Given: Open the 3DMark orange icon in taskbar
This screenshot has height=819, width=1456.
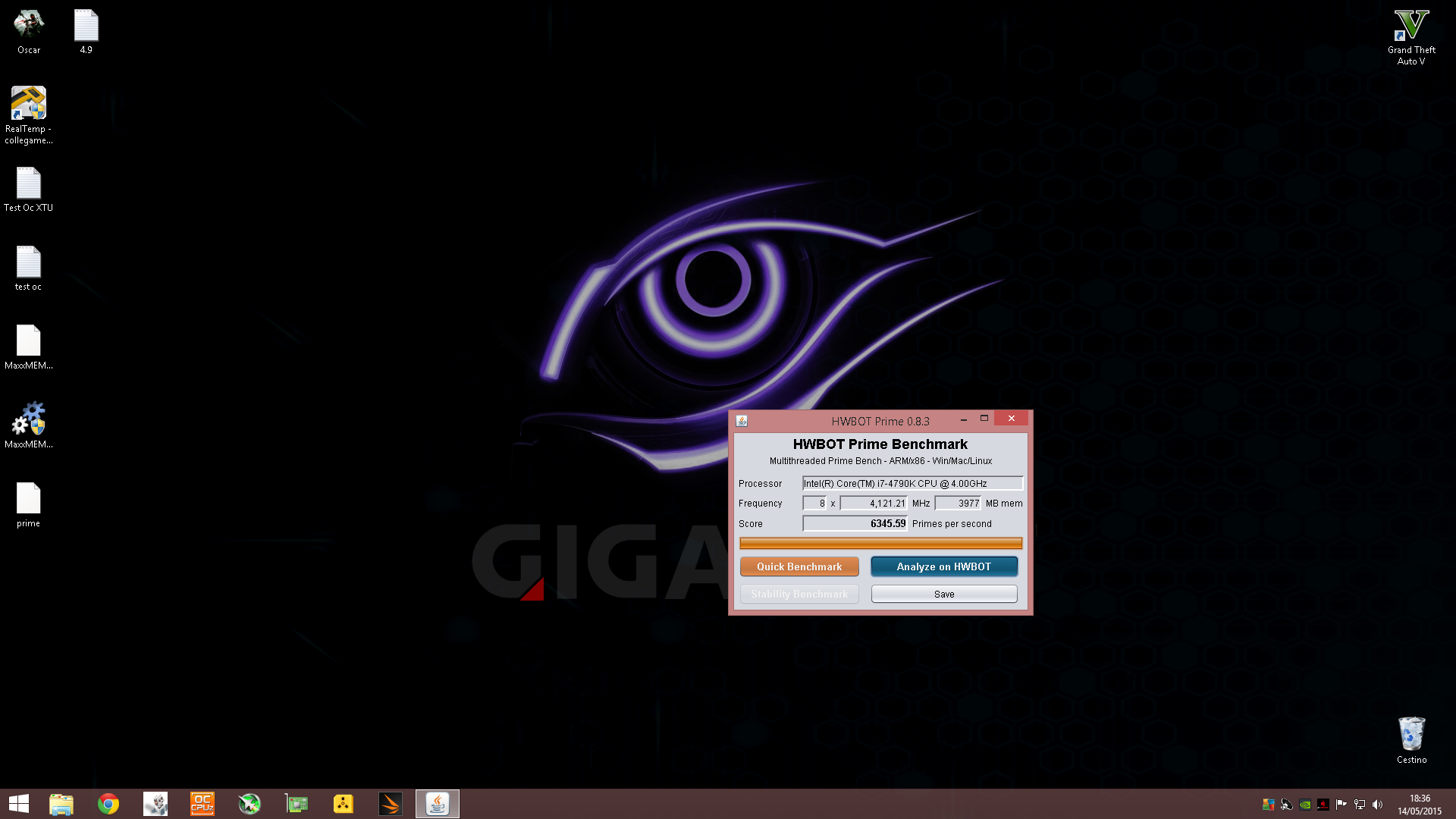Looking at the screenshot, I should (391, 804).
